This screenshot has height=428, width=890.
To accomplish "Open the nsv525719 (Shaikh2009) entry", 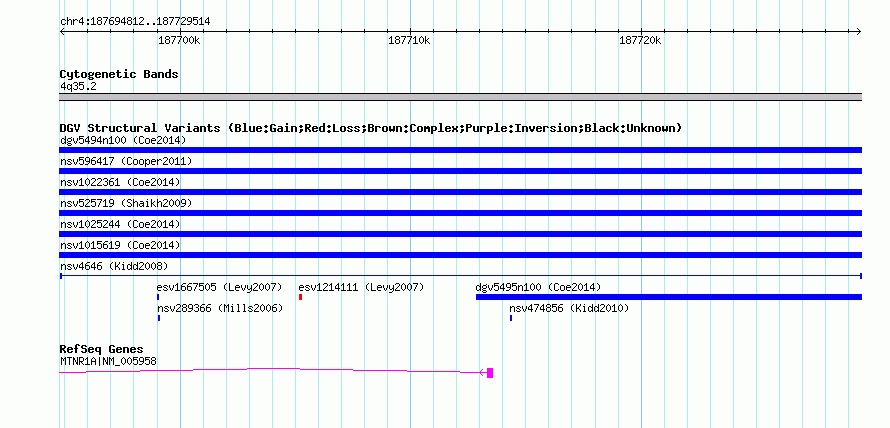I will pos(126,203).
